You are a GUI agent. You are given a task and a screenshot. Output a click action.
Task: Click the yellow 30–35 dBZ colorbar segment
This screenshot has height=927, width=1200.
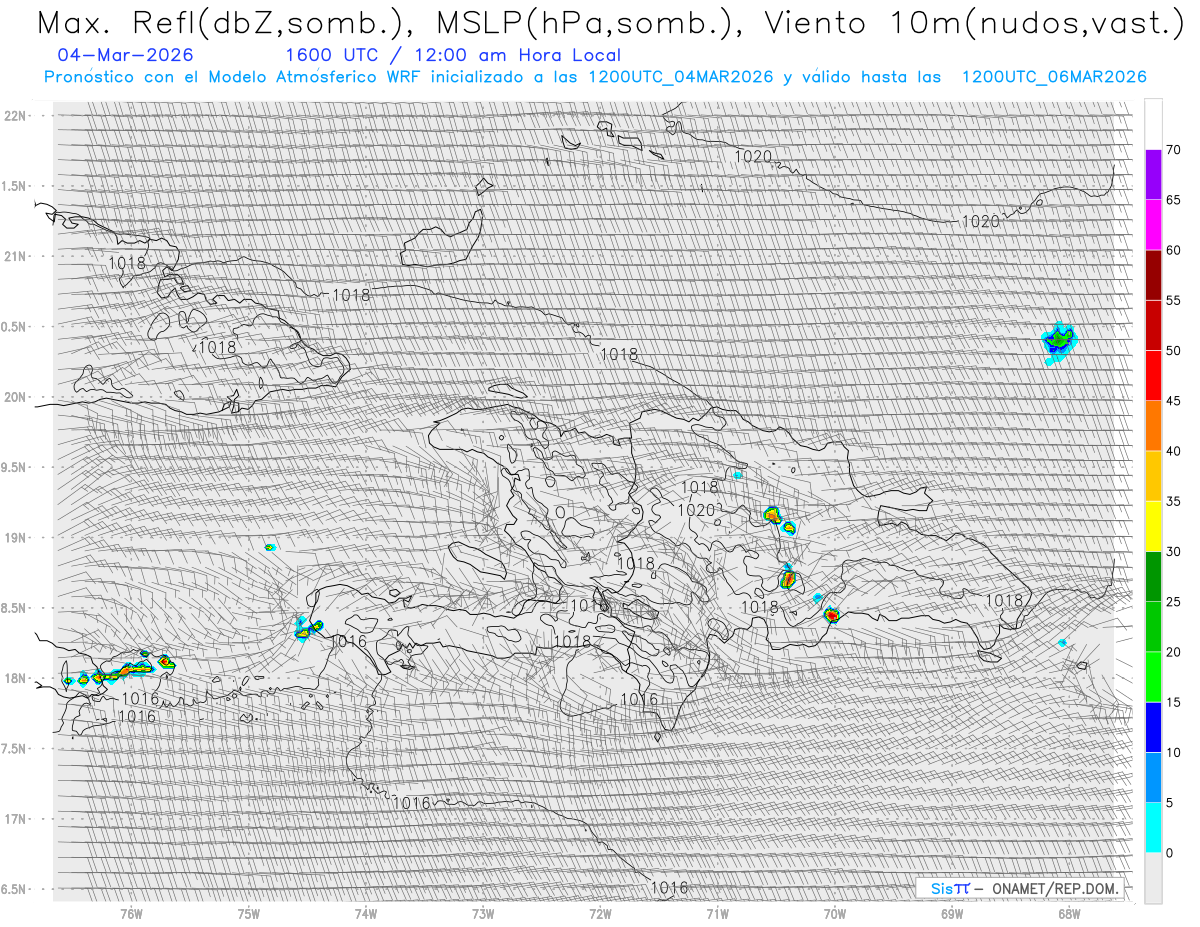(x=1153, y=526)
